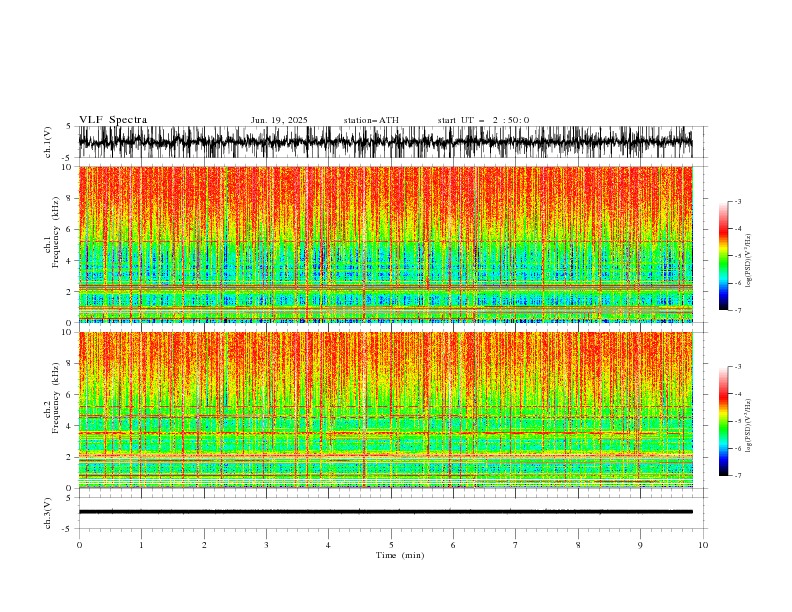Click the ch.1 spectrogram color scale bar
Viewport: 792px width, 612px height.
coord(724,256)
